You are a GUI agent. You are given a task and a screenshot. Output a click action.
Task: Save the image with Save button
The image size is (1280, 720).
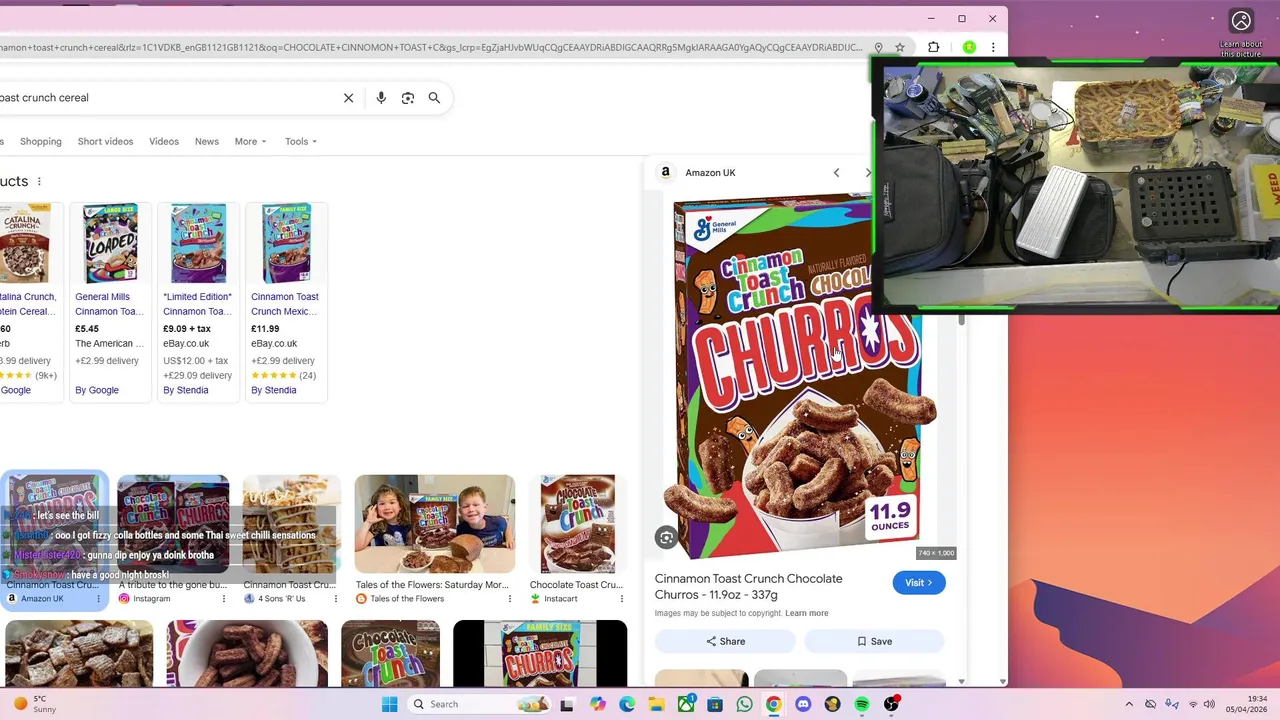[874, 641]
